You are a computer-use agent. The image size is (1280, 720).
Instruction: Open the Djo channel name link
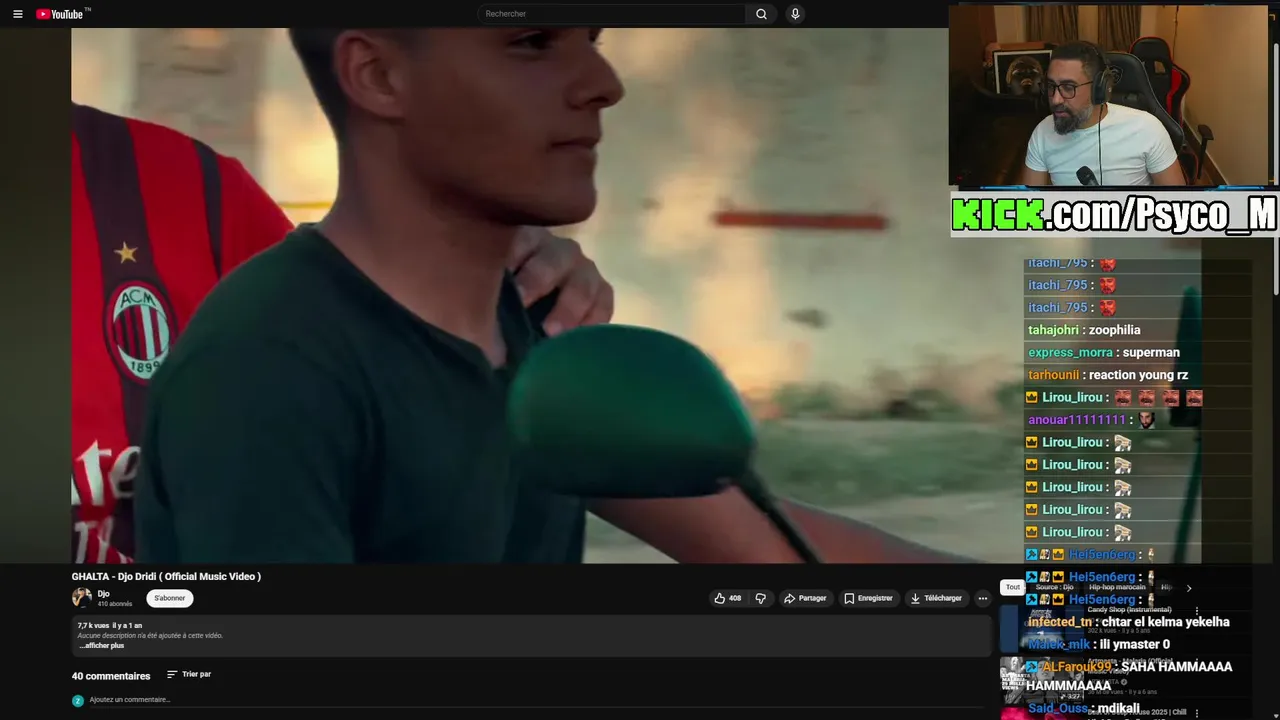point(103,594)
